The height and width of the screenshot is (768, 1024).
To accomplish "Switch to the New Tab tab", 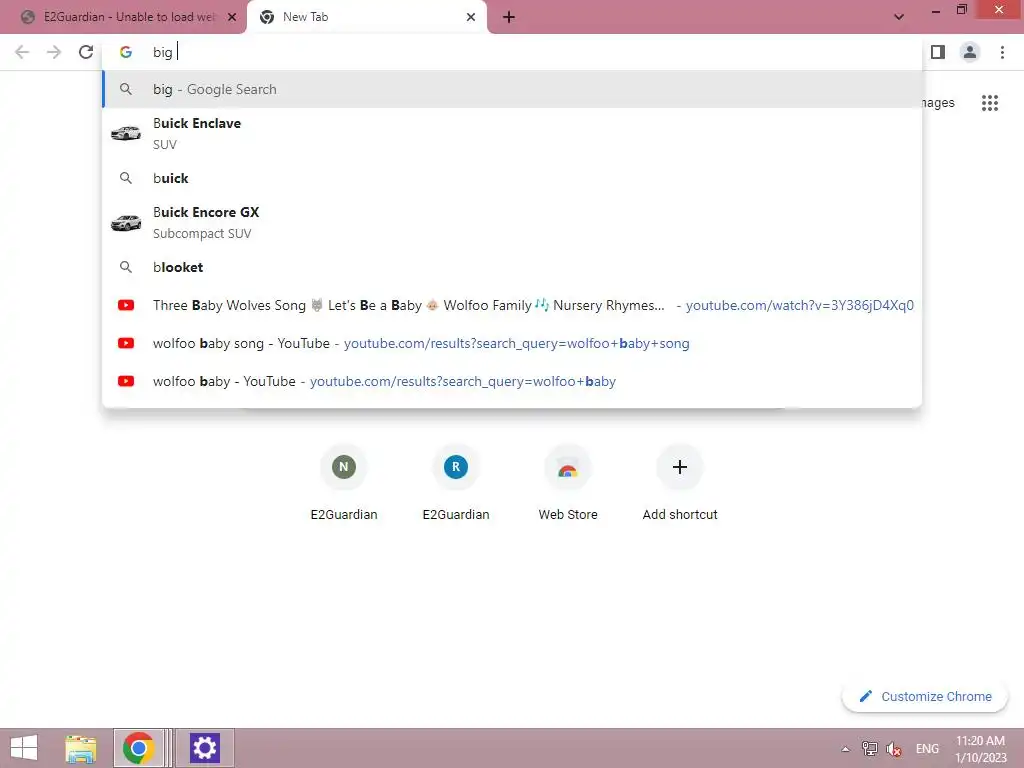I will coord(366,17).
